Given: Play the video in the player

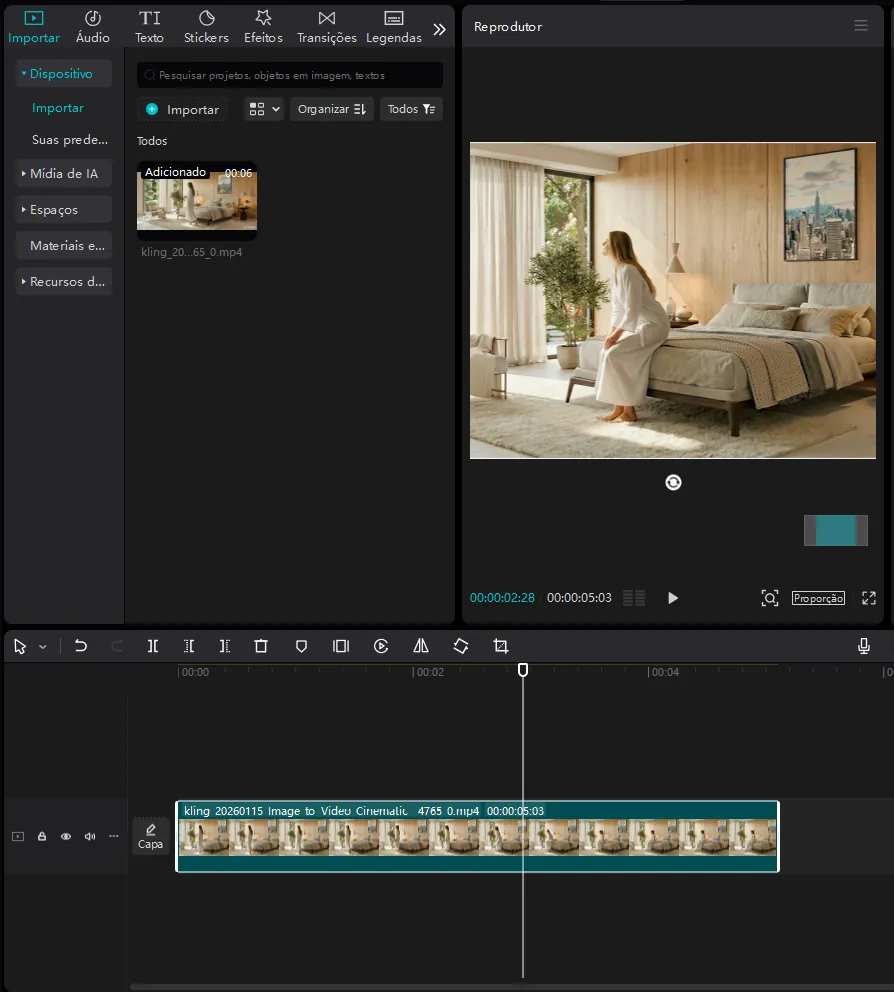Looking at the screenshot, I should pyautogui.click(x=673, y=598).
